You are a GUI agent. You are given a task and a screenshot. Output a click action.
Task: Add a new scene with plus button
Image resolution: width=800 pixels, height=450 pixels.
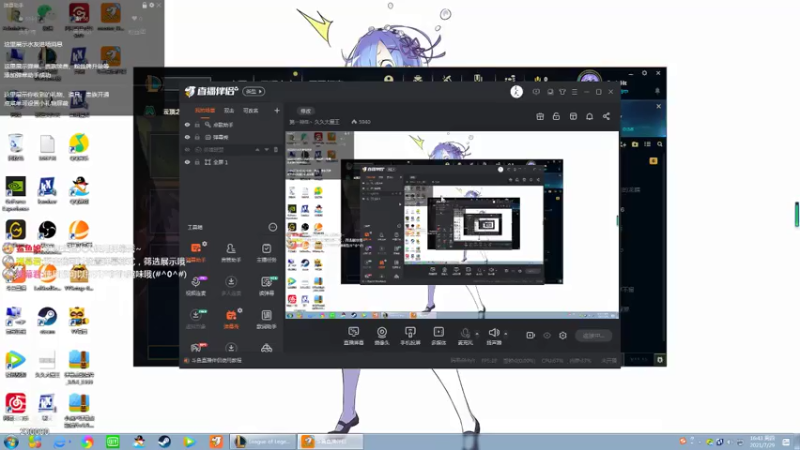point(277,110)
